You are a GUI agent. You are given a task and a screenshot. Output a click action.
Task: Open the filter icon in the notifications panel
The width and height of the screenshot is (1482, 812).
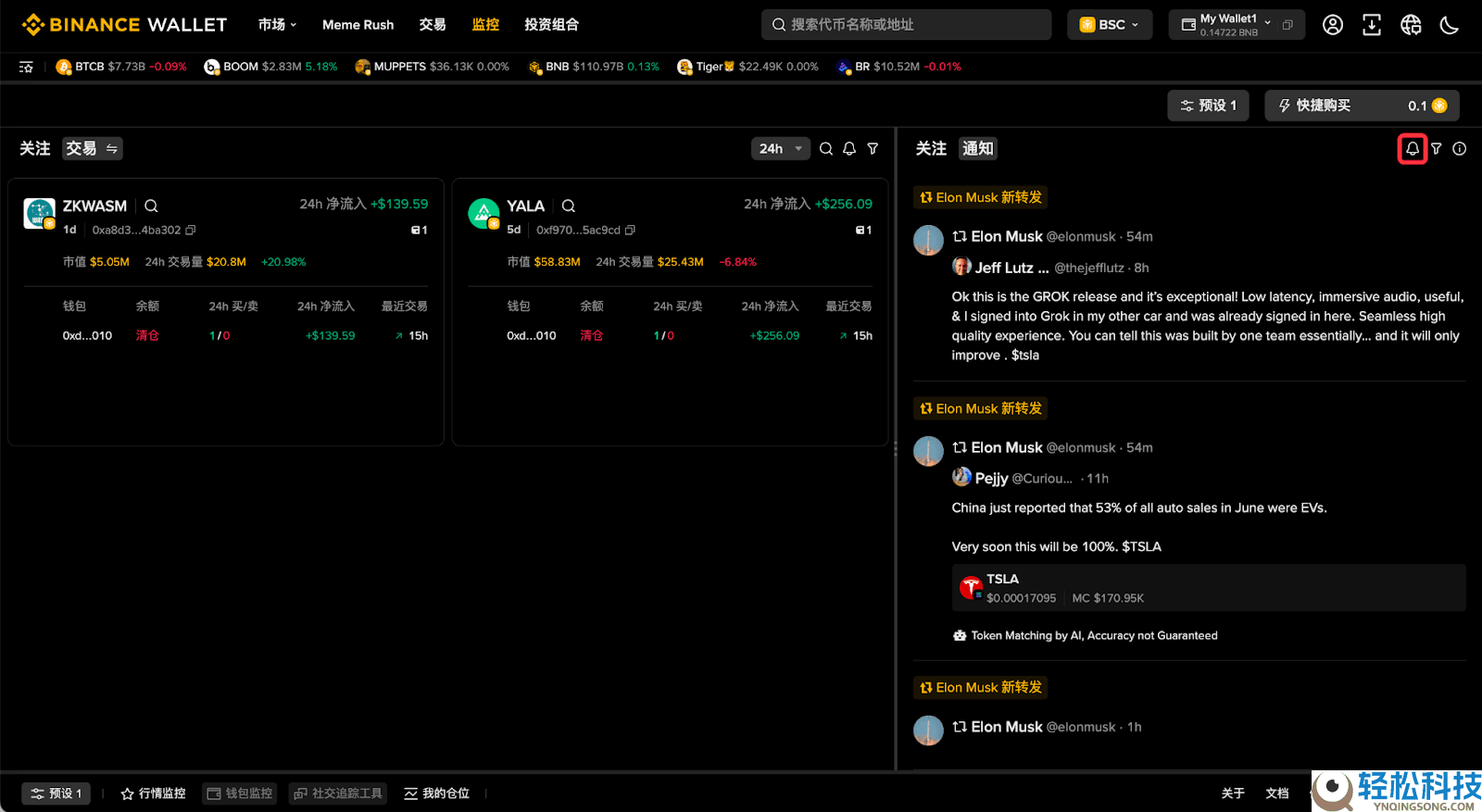click(1436, 148)
